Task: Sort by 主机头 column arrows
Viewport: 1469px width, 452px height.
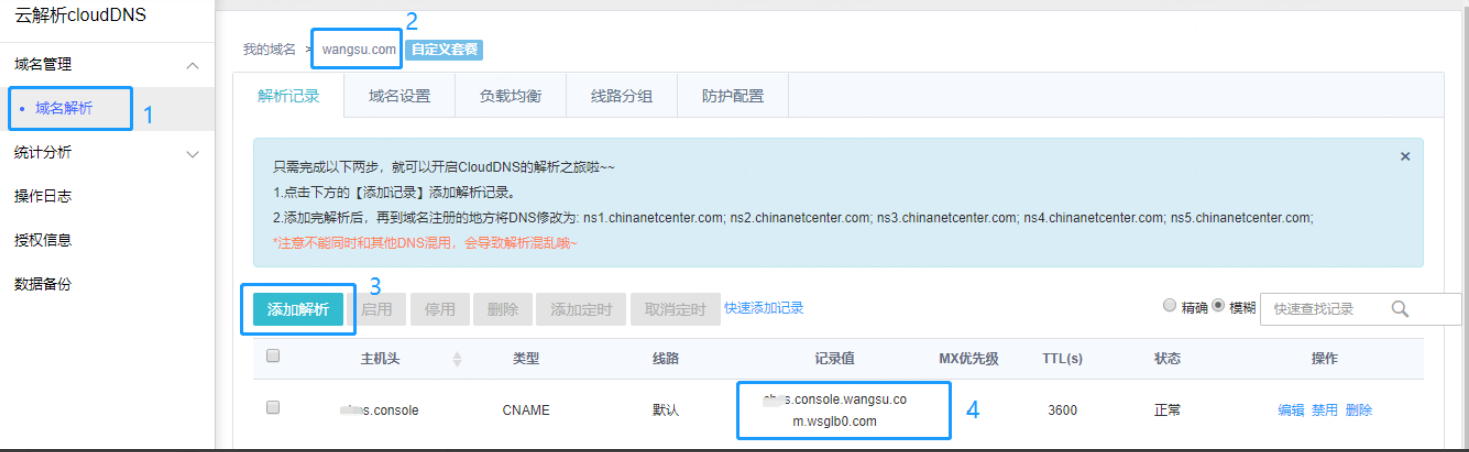Action: [x=457, y=358]
